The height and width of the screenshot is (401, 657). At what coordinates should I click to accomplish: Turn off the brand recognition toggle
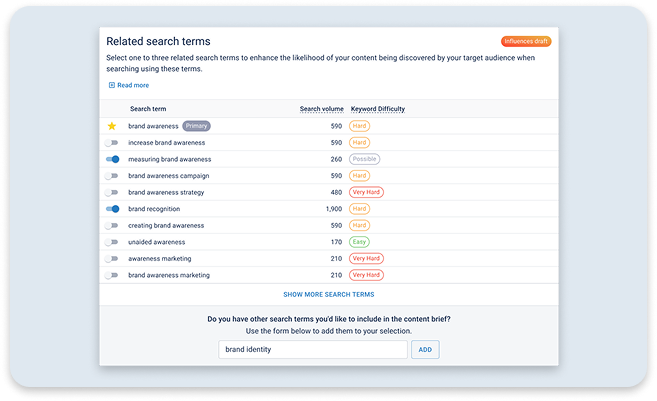tap(112, 209)
